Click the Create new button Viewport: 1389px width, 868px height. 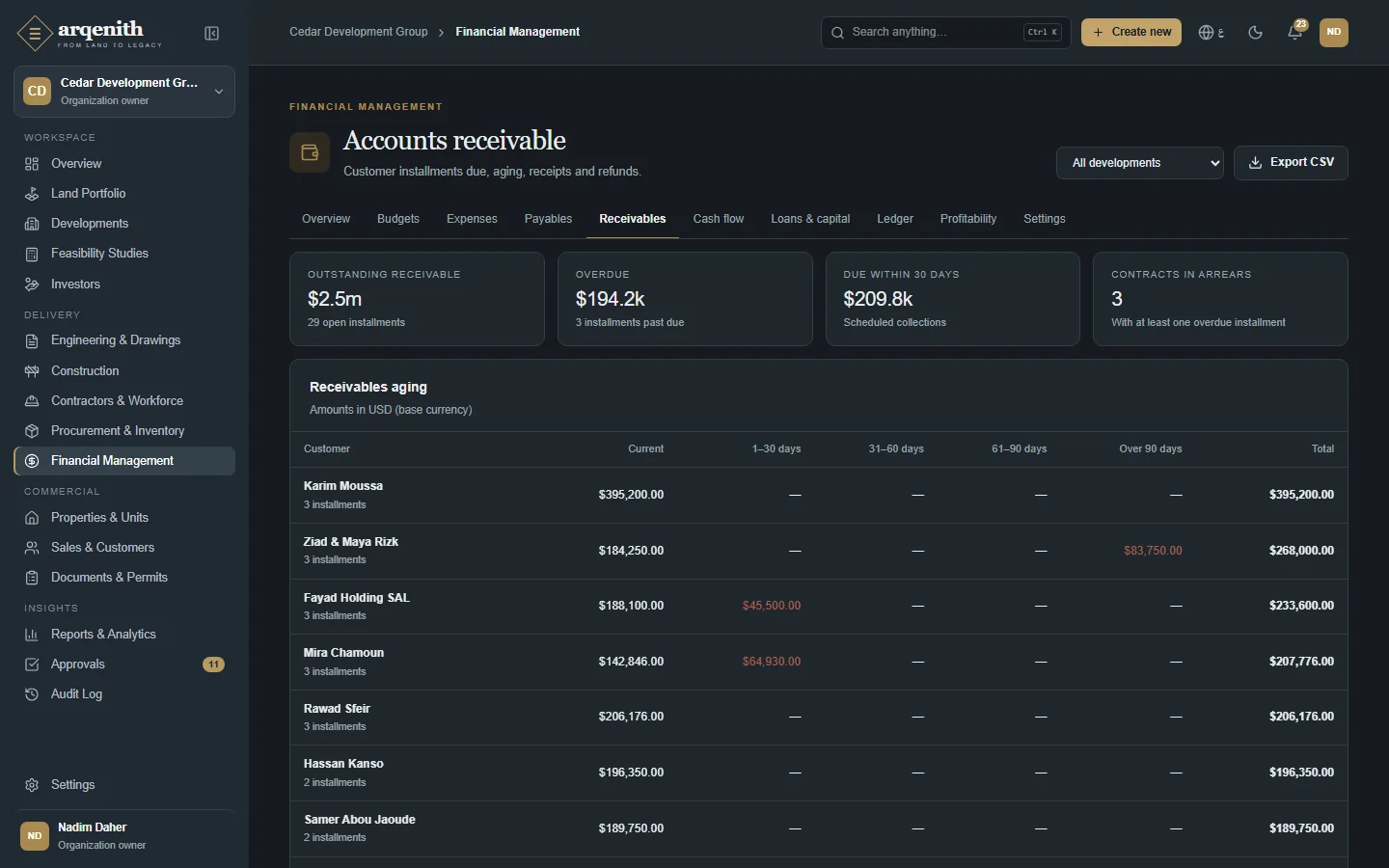1131,32
